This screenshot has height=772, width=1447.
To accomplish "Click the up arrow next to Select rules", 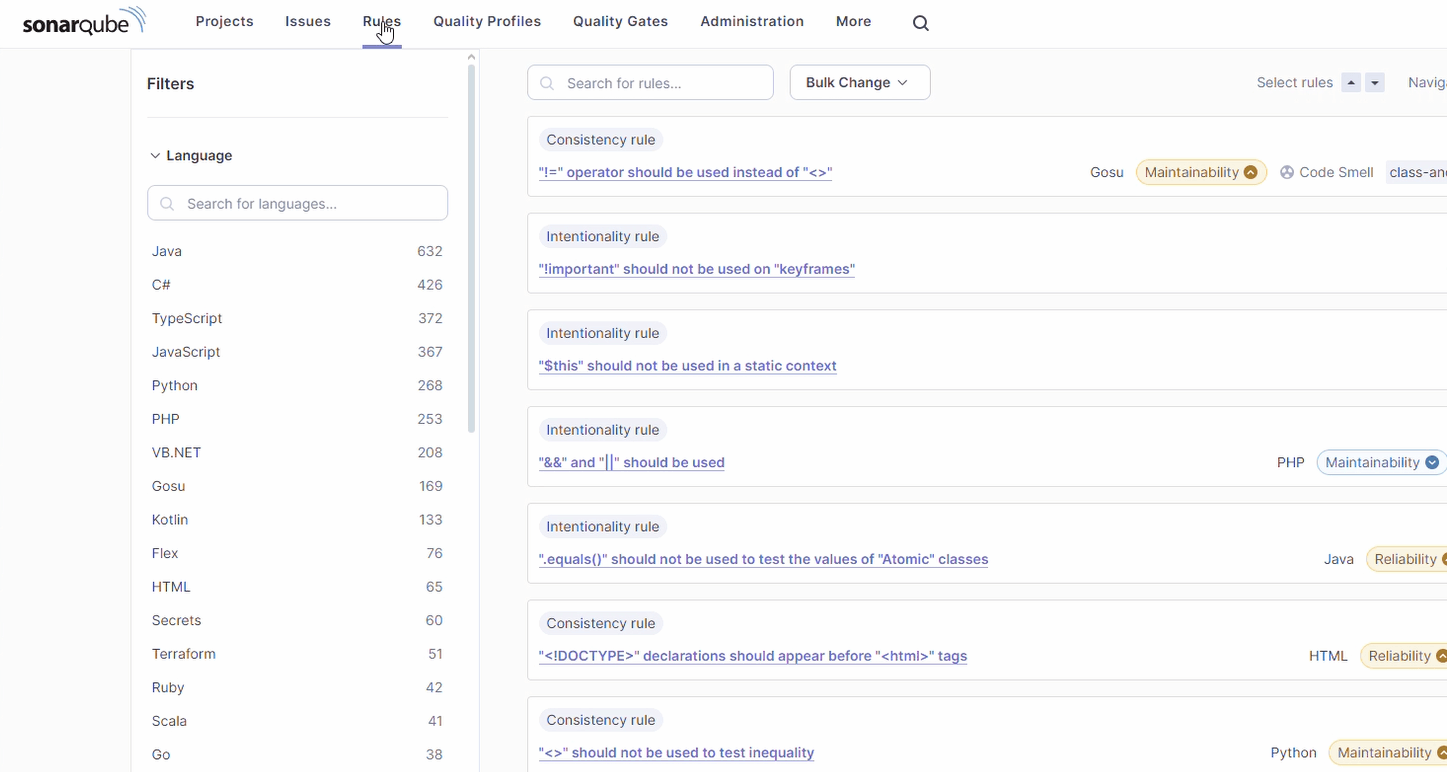I will point(1351,83).
